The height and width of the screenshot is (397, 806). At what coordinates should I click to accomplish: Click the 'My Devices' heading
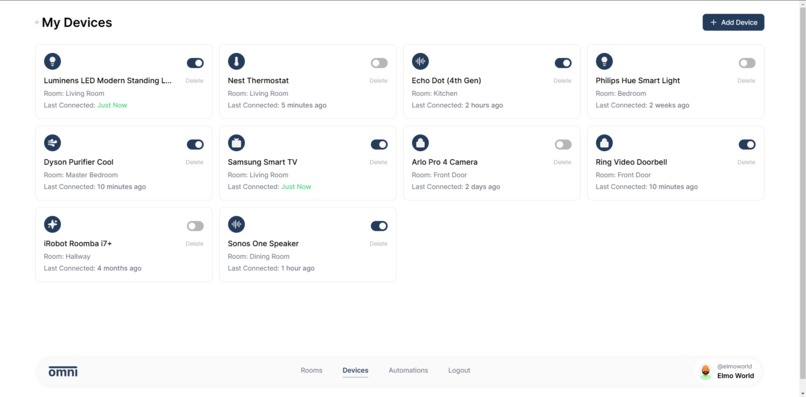[77, 23]
